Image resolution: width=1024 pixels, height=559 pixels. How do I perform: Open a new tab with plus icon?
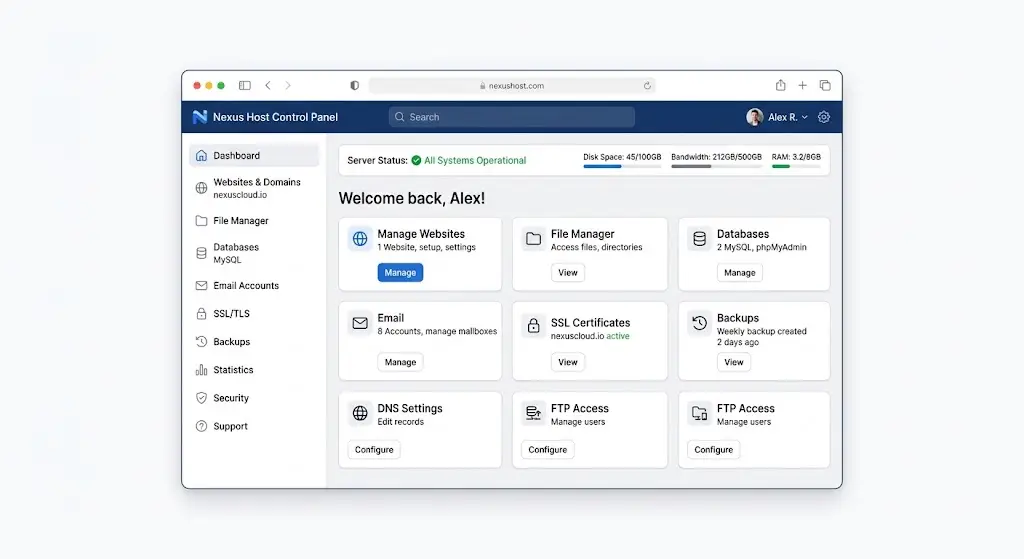click(x=803, y=86)
